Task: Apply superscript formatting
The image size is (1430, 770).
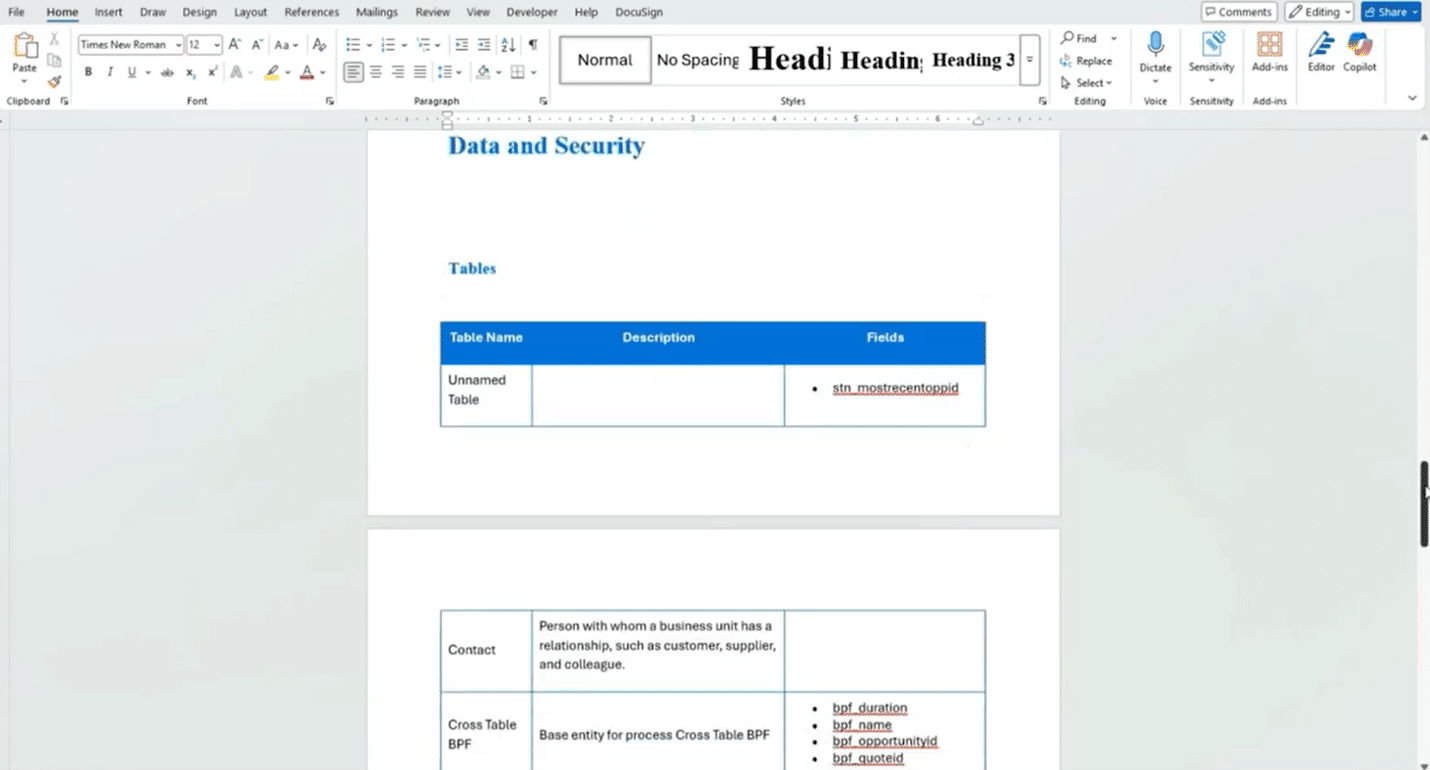Action: pyautogui.click(x=212, y=72)
